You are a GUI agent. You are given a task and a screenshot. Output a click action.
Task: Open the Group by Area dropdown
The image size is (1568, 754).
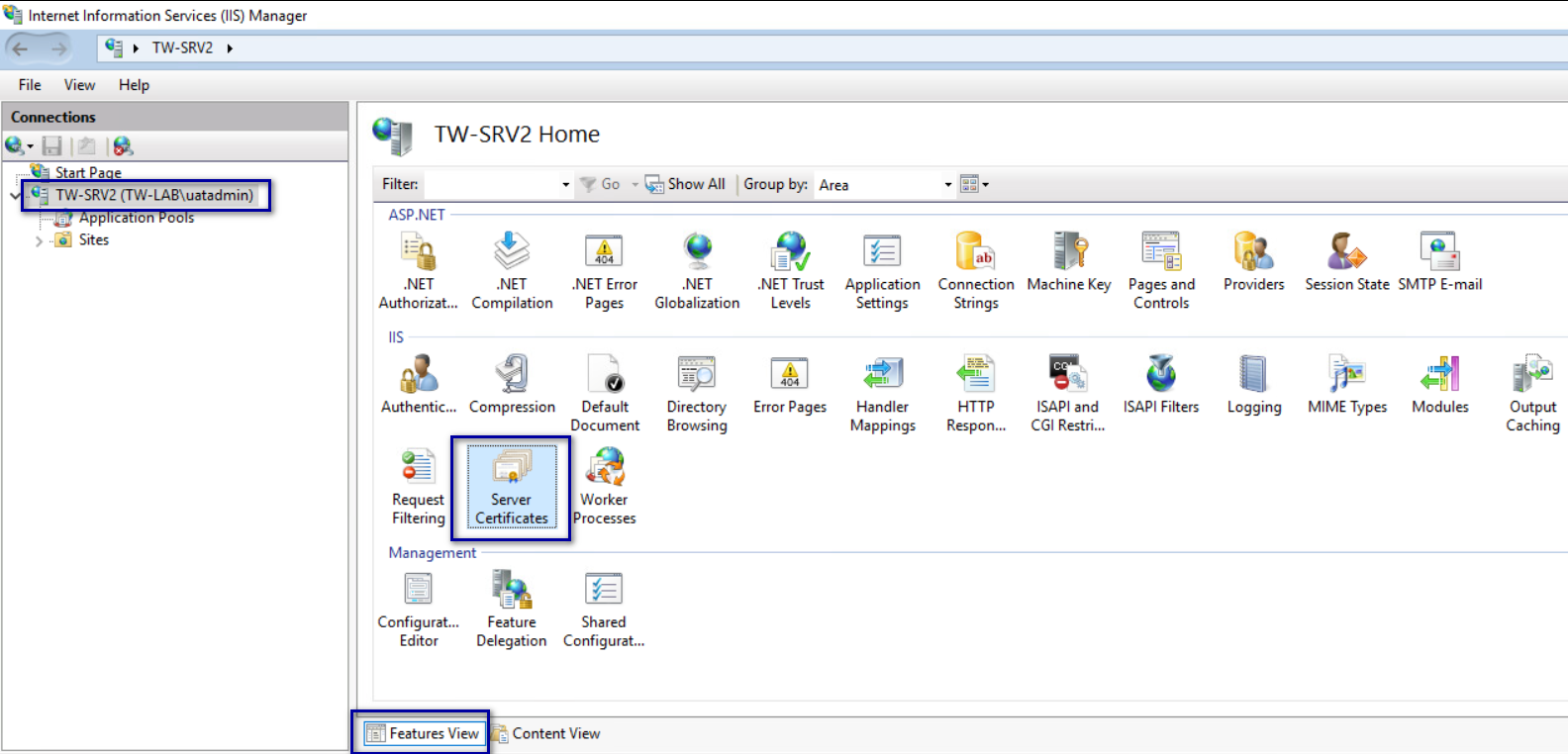tap(947, 185)
